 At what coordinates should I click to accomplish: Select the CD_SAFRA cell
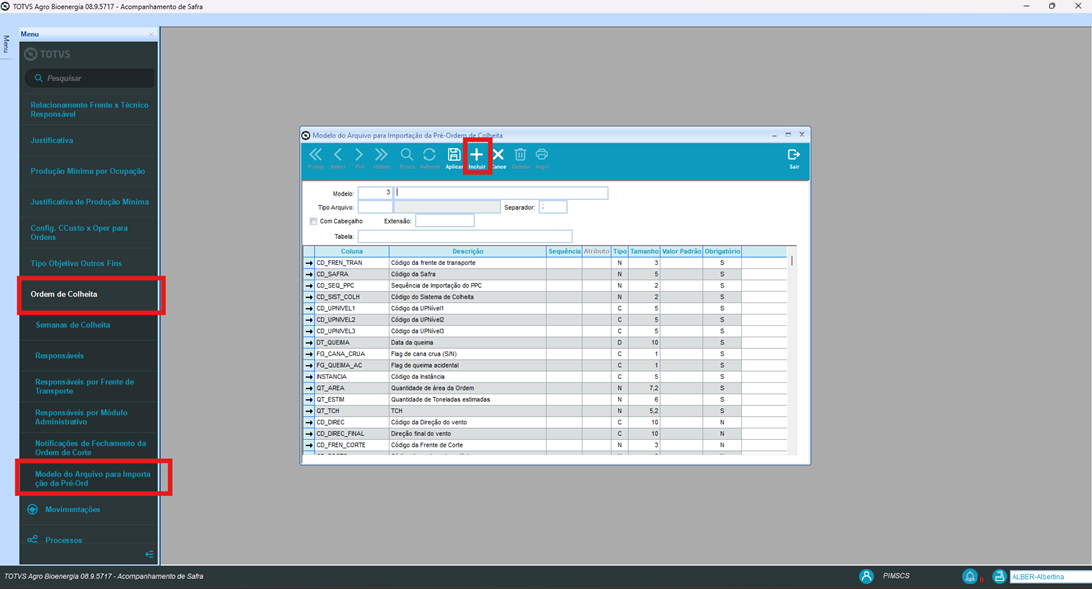pos(352,274)
